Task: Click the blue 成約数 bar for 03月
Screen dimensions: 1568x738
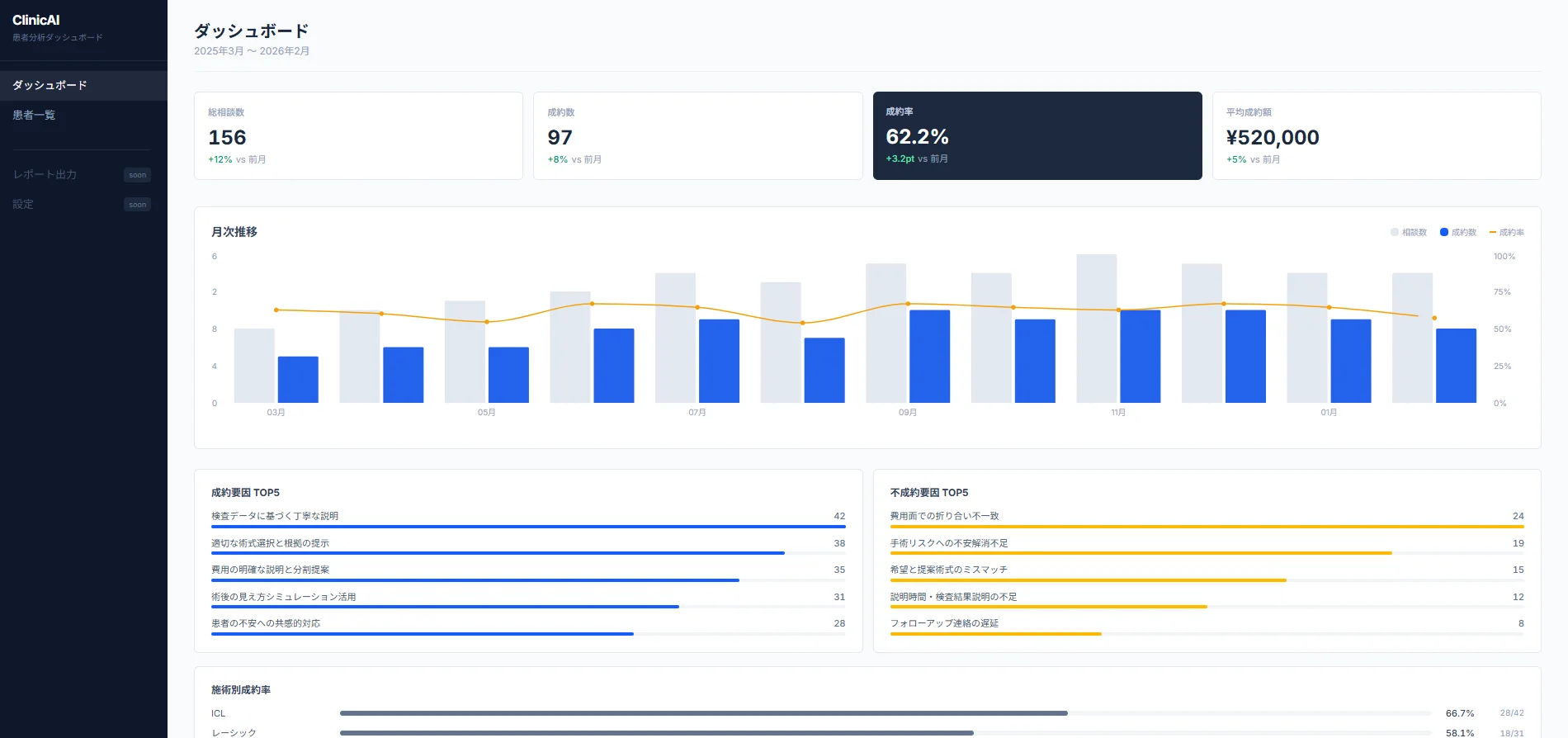Action: coord(298,380)
